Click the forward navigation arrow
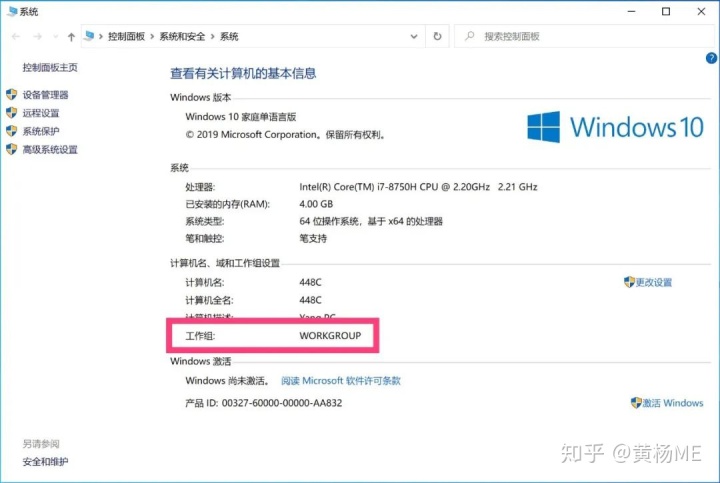Screen dimensions: 720x483 tap(37, 37)
